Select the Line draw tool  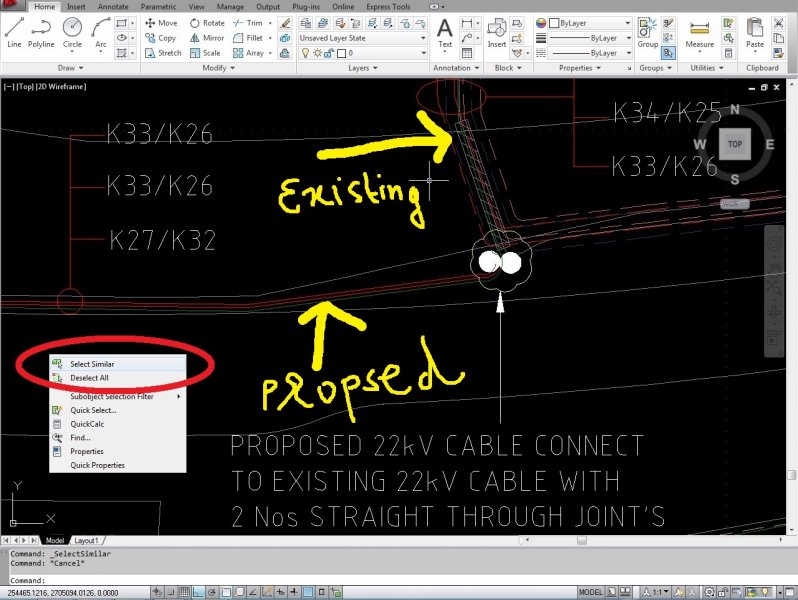click(14, 33)
